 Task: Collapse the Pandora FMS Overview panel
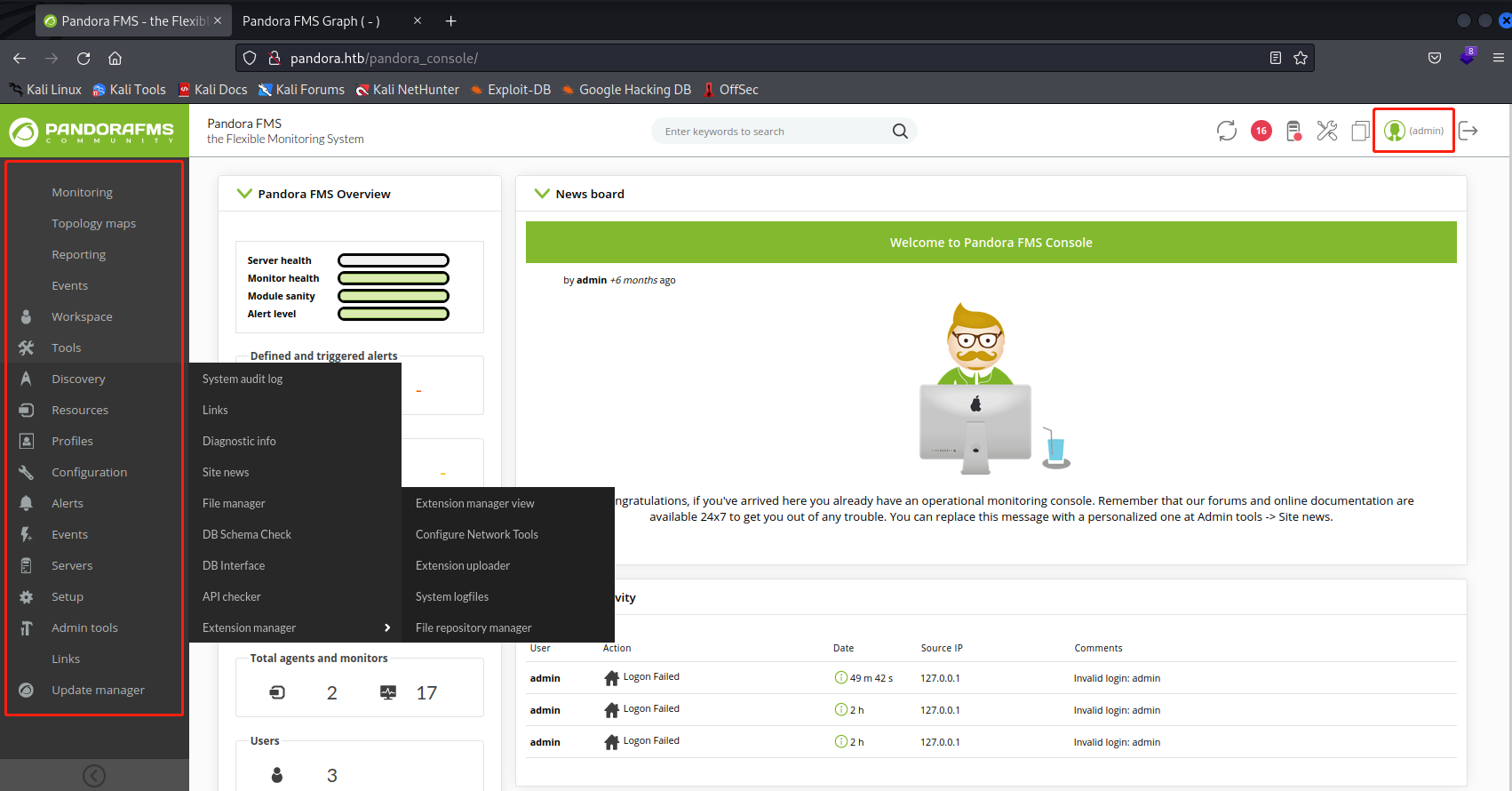click(244, 194)
